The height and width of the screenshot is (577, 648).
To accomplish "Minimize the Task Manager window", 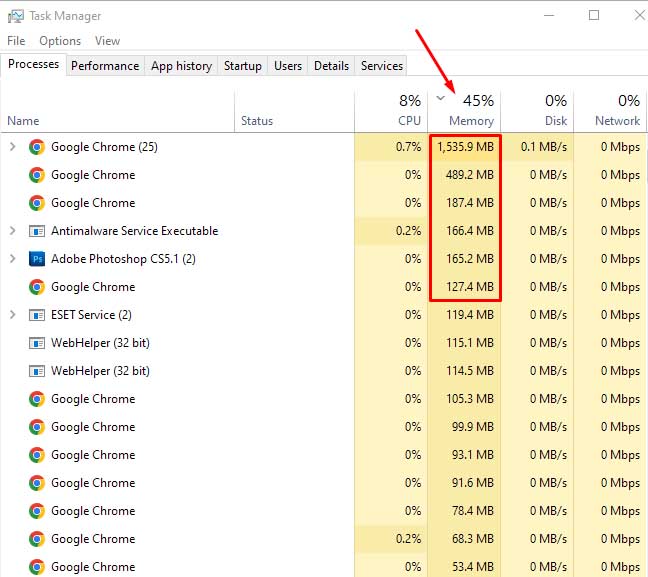I will pyautogui.click(x=549, y=16).
